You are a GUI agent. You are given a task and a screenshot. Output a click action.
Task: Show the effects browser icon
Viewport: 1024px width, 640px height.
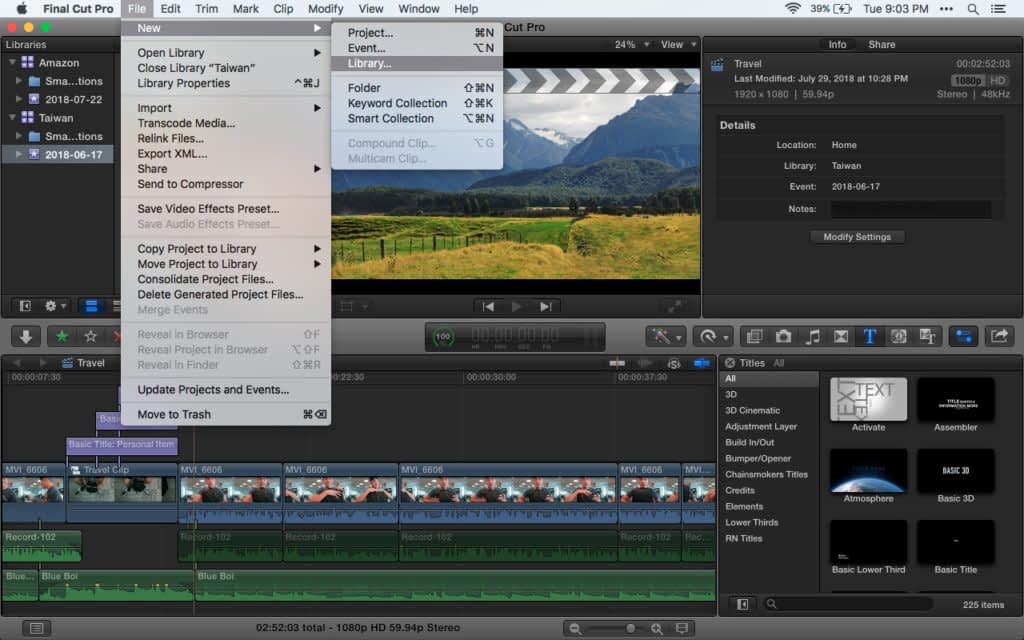(x=754, y=336)
